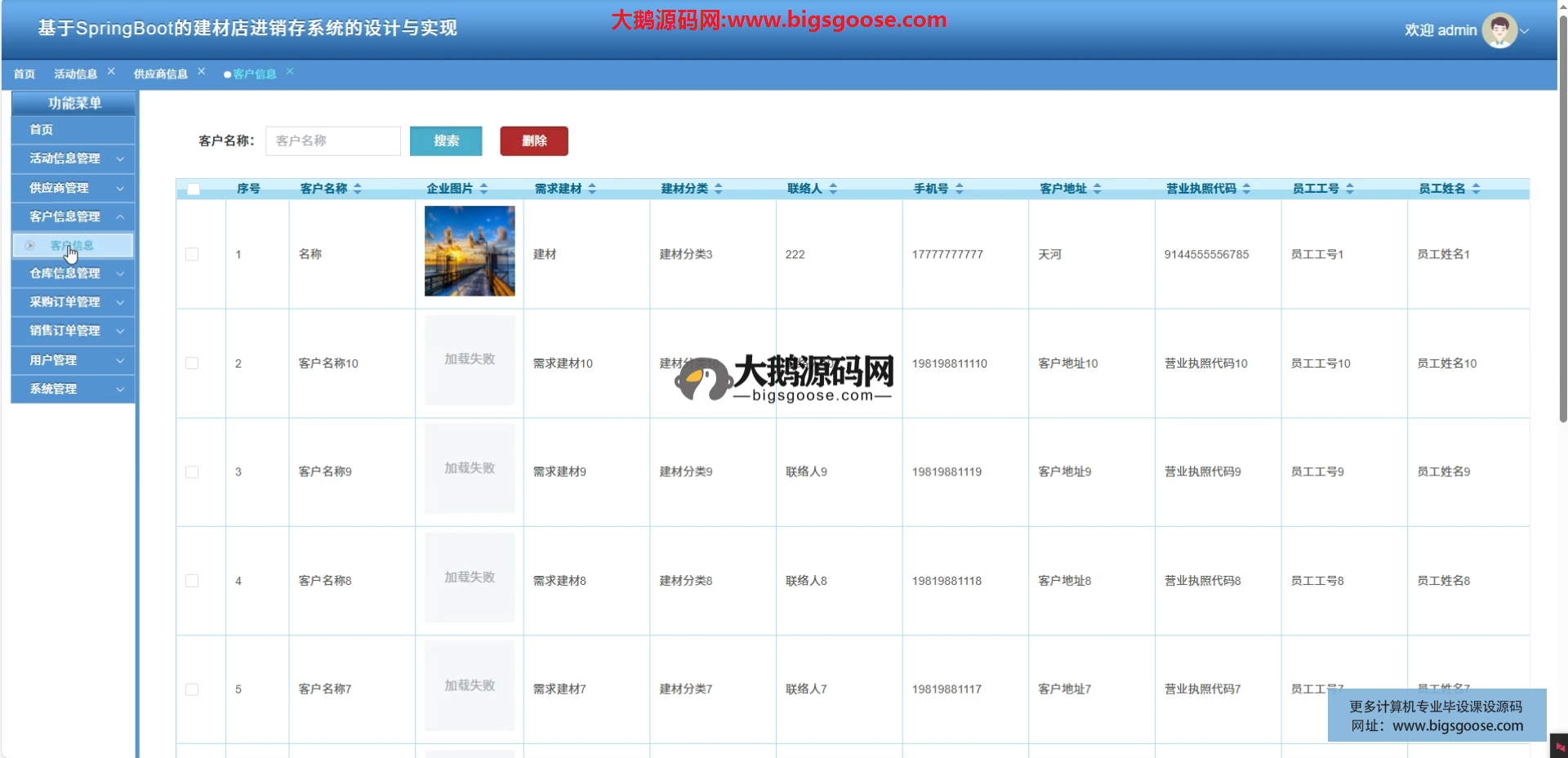Expand the 活动信息管理 menu
Image resolution: width=1568 pixels, height=758 pixels.
pos(73,158)
